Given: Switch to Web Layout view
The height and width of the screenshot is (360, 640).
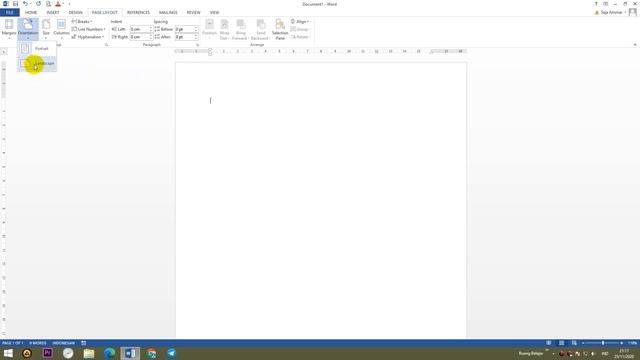Looking at the screenshot, I should (x=574, y=343).
